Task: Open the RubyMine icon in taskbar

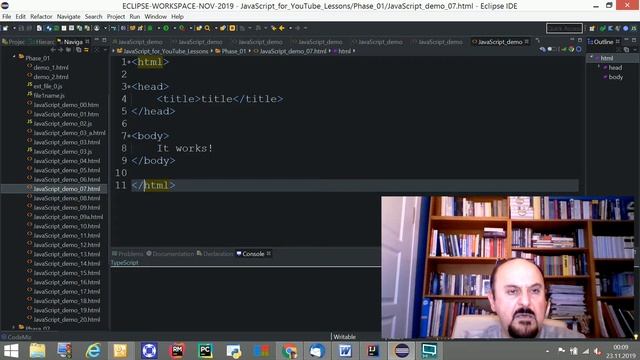Action: click(x=177, y=351)
